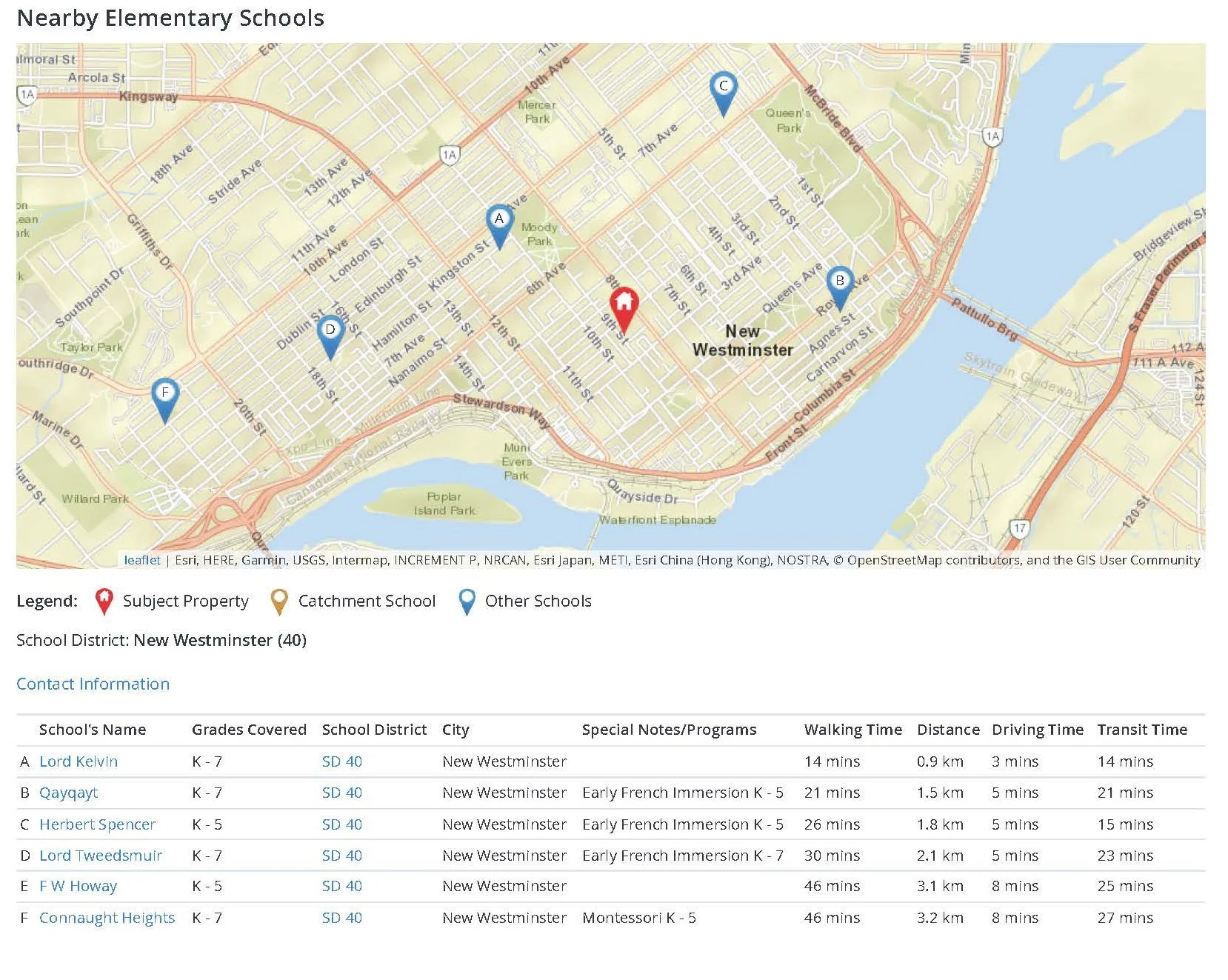Click the blue Other Schools legend icon
This screenshot has height=980, width=1228.
(467, 601)
